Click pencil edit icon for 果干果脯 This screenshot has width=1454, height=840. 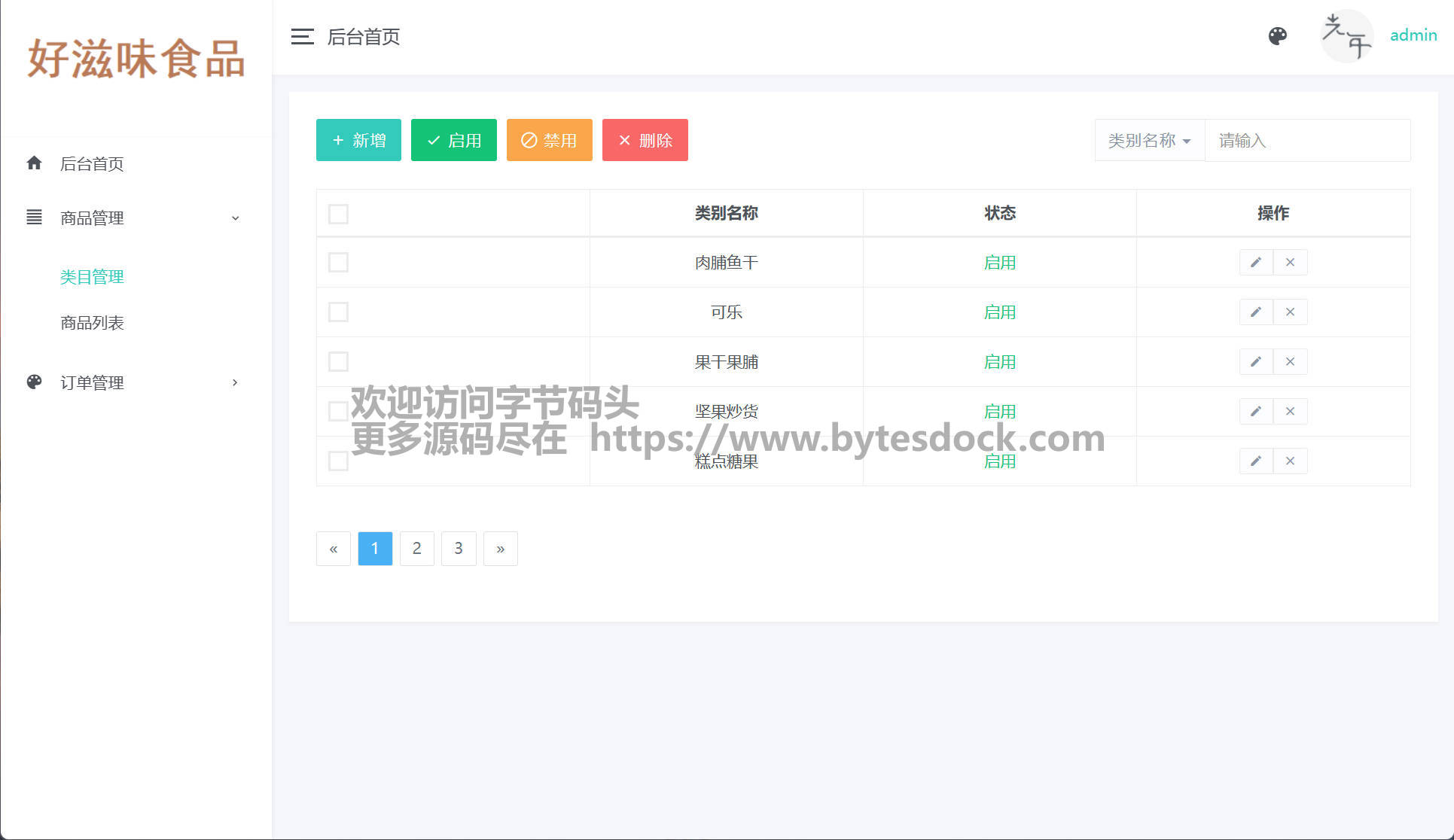tap(1255, 361)
